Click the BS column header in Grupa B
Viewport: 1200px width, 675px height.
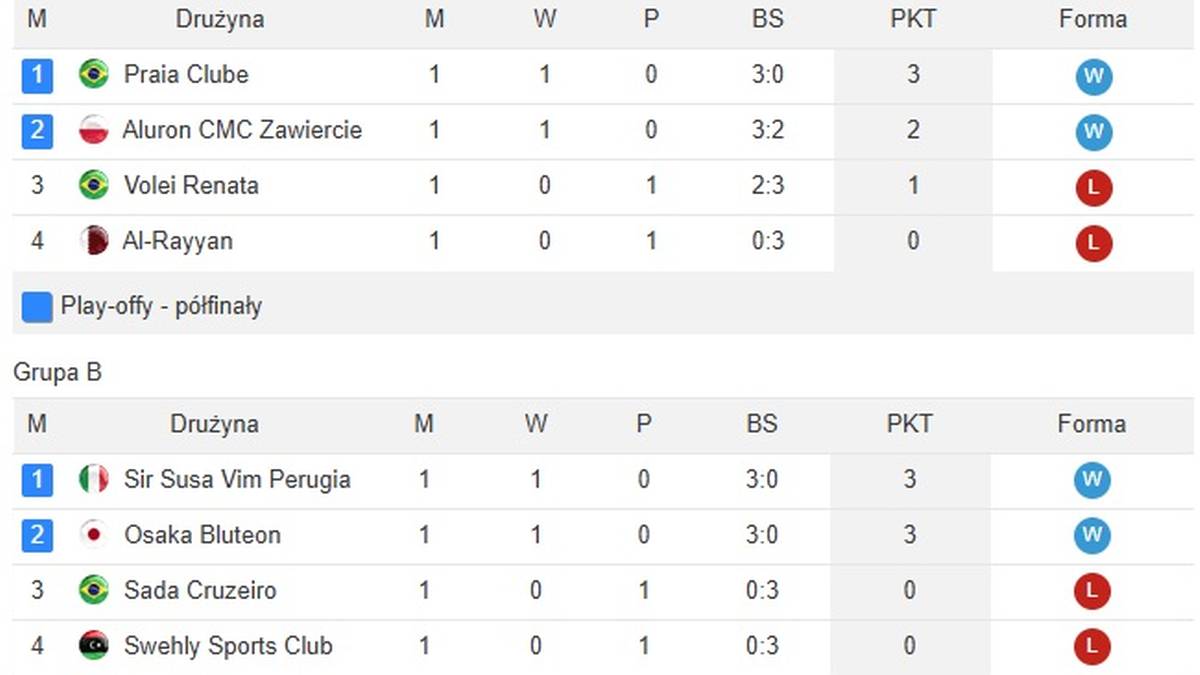click(761, 424)
